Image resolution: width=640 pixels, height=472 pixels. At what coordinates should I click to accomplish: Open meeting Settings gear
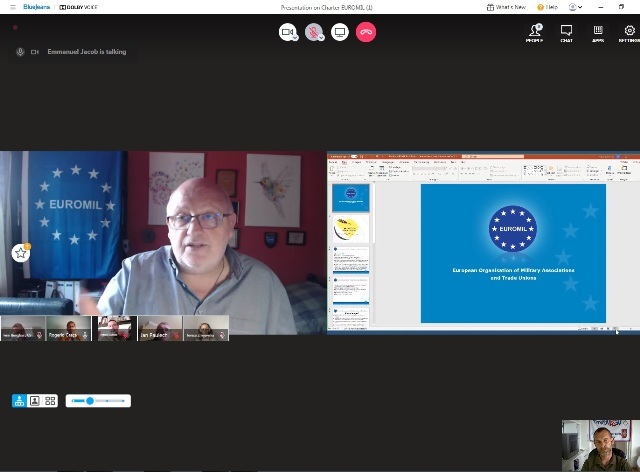pos(629,32)
